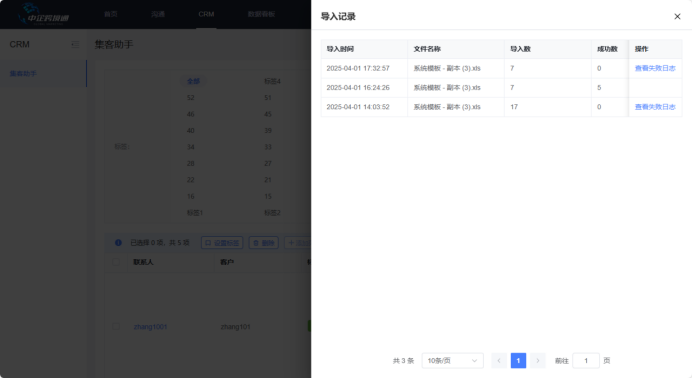Select the 16 tag filter
This screenshot has height=378, width=693.
(x=190, y=196)
